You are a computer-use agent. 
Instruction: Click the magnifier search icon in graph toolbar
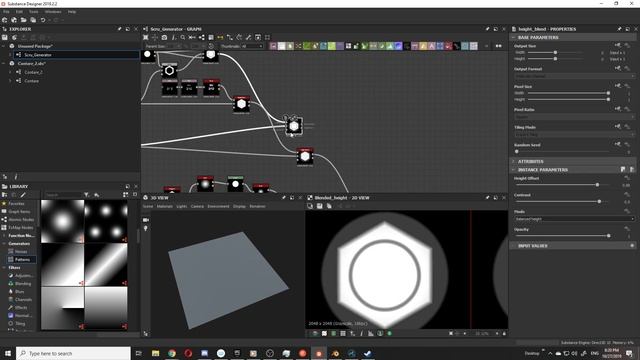(183, 37)
